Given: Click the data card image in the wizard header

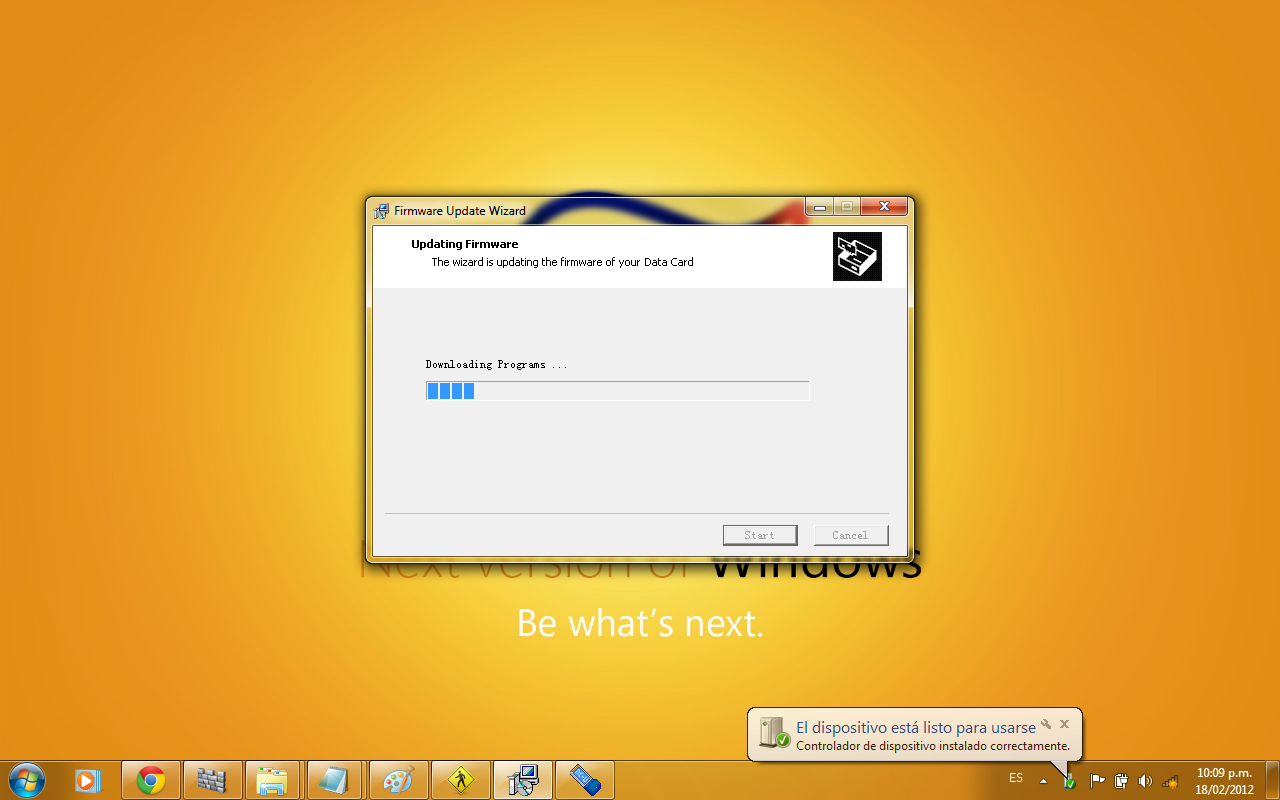Looking at the screenshot, I should 857,256.
